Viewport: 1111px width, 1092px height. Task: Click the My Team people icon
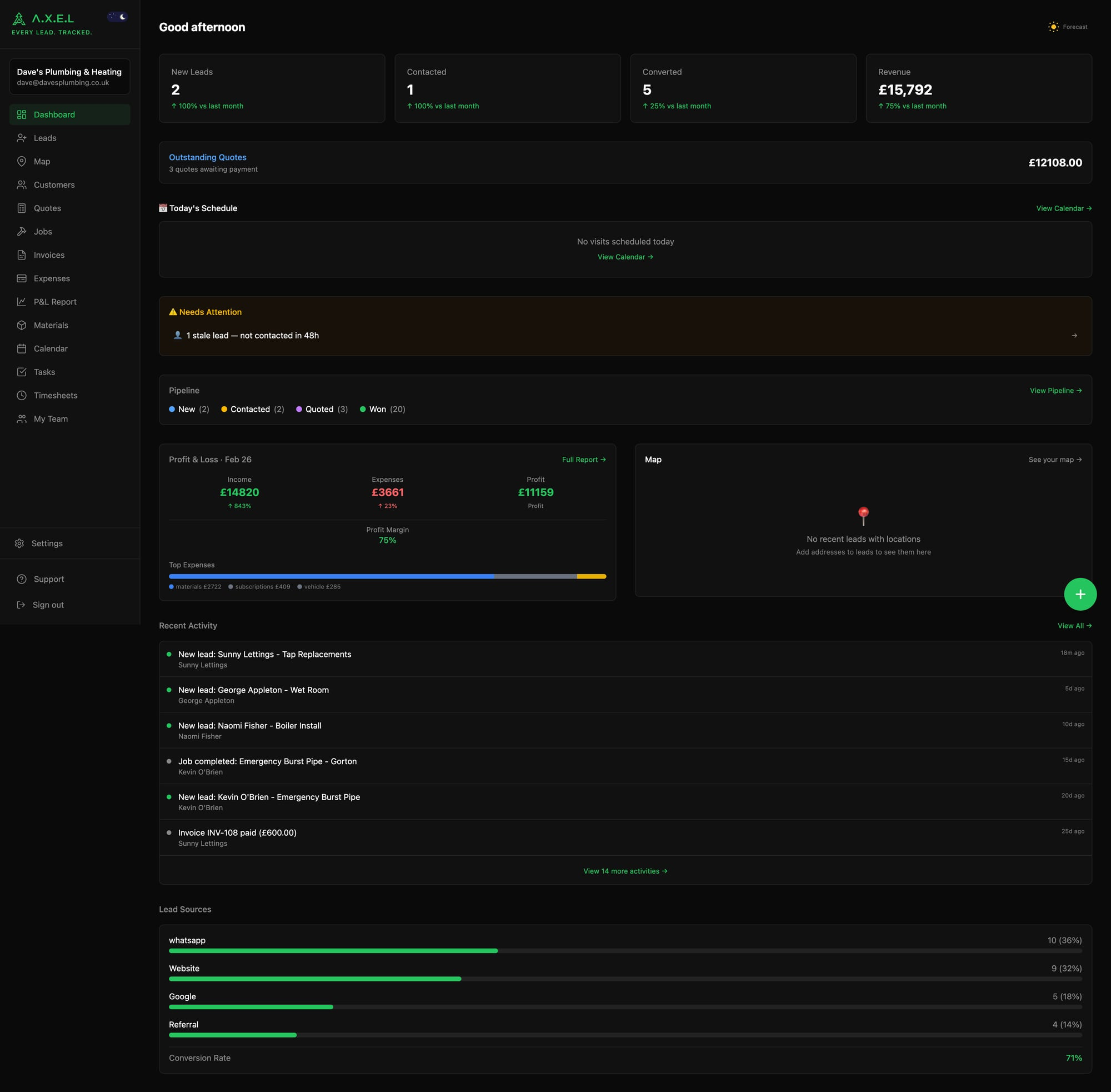(x=21, y=418)
